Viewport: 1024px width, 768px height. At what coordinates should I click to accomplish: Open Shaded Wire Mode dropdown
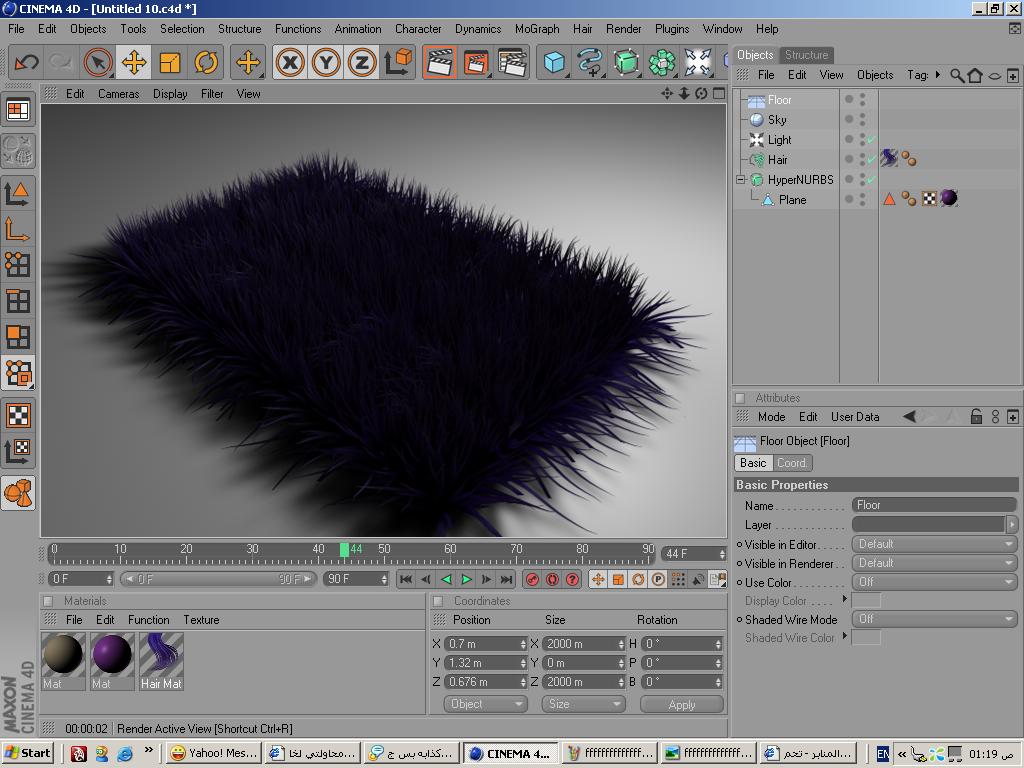tap(935, 618)
